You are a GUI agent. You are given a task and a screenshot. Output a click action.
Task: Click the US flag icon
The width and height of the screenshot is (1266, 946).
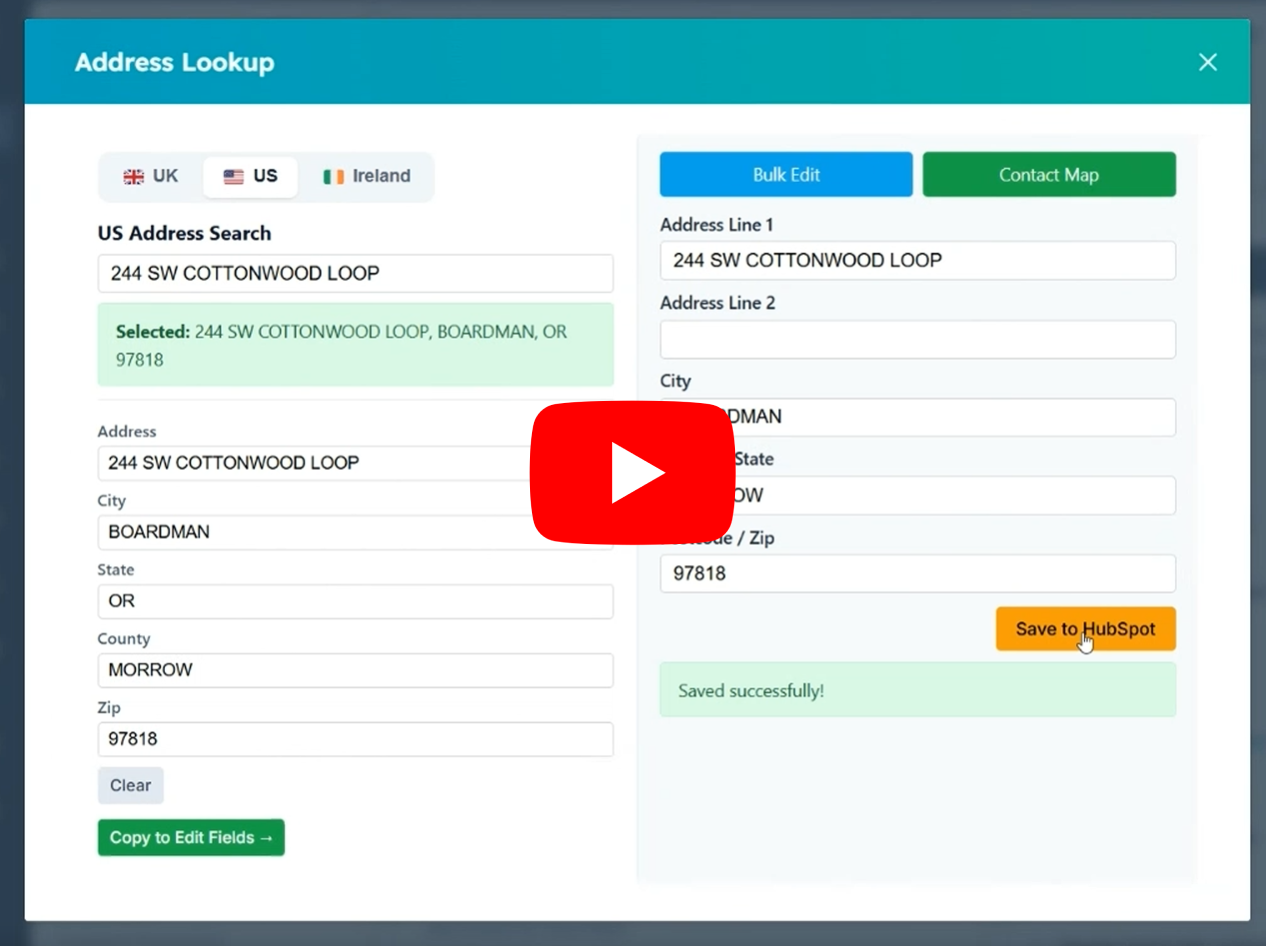coord(234,177)
